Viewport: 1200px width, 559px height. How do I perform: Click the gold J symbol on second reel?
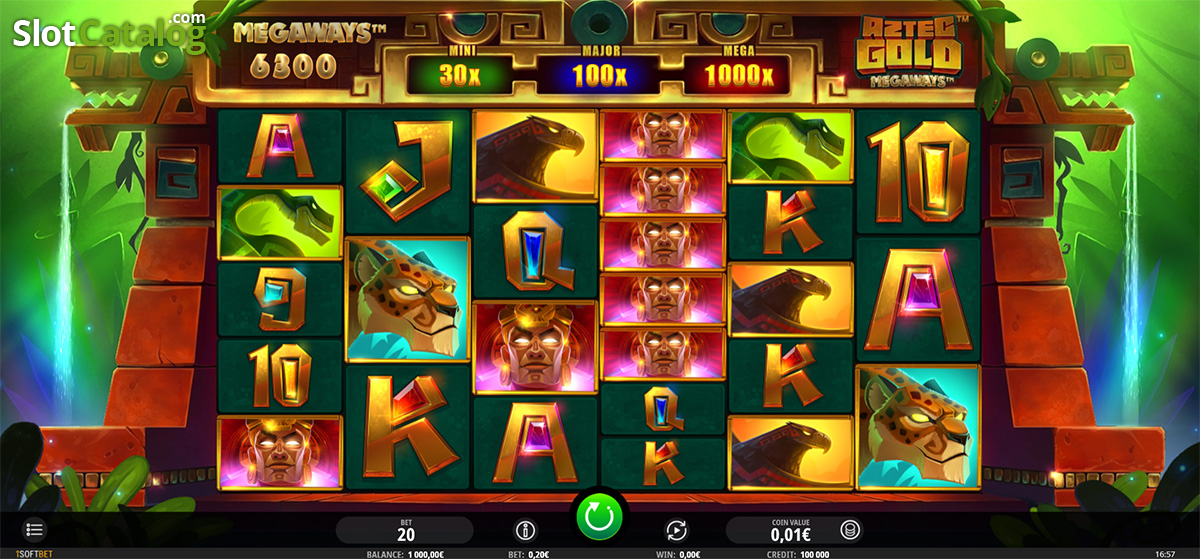coord(407,173)
